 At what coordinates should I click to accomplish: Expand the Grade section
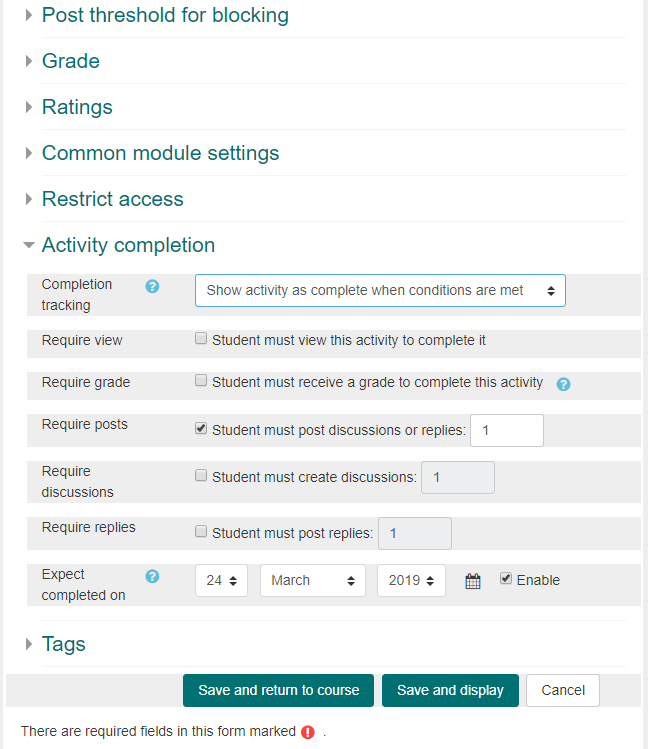tap(71, 61)
